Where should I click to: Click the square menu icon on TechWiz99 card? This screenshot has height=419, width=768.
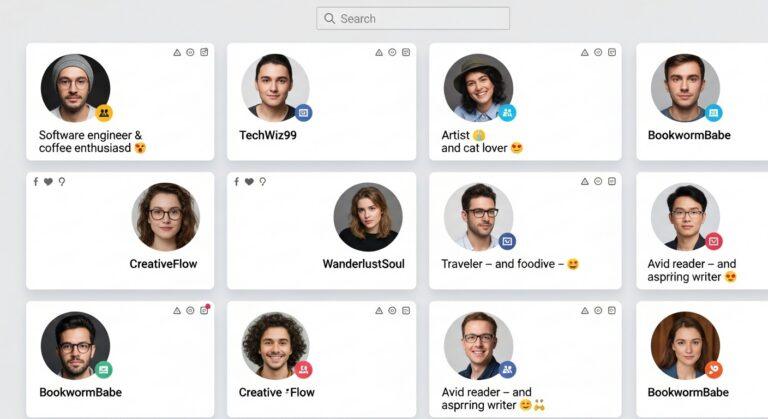pyautogui.click(x=406, y=52)
